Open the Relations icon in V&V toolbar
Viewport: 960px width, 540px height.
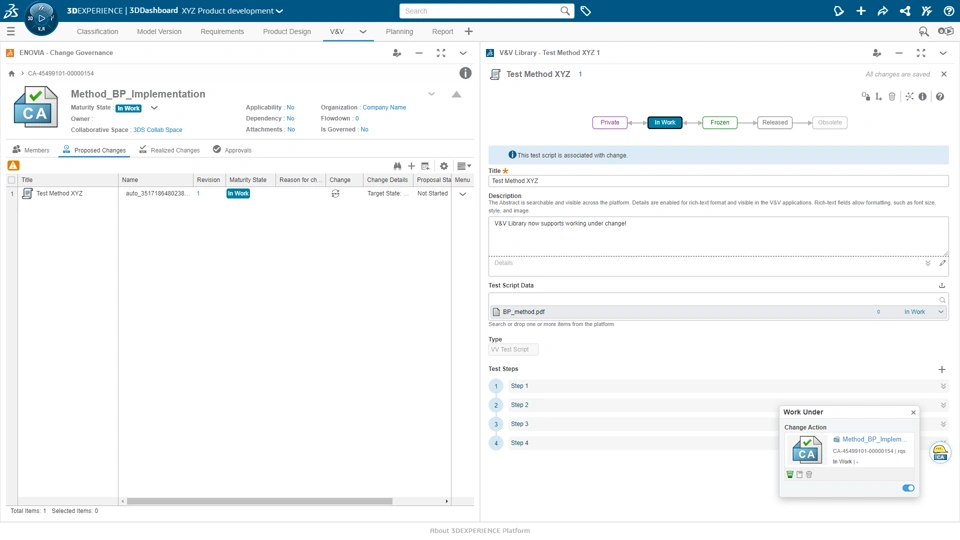(x=910, y=97)
